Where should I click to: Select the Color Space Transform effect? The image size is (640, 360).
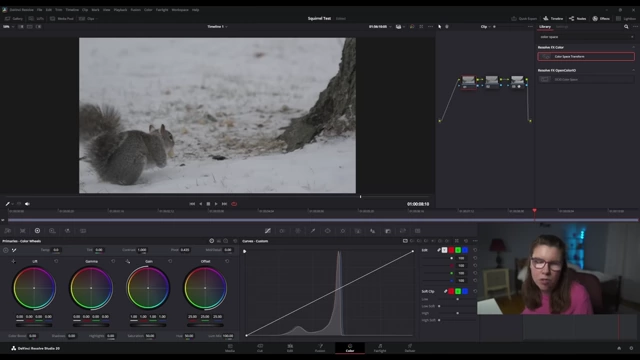[x=586, y=56]
